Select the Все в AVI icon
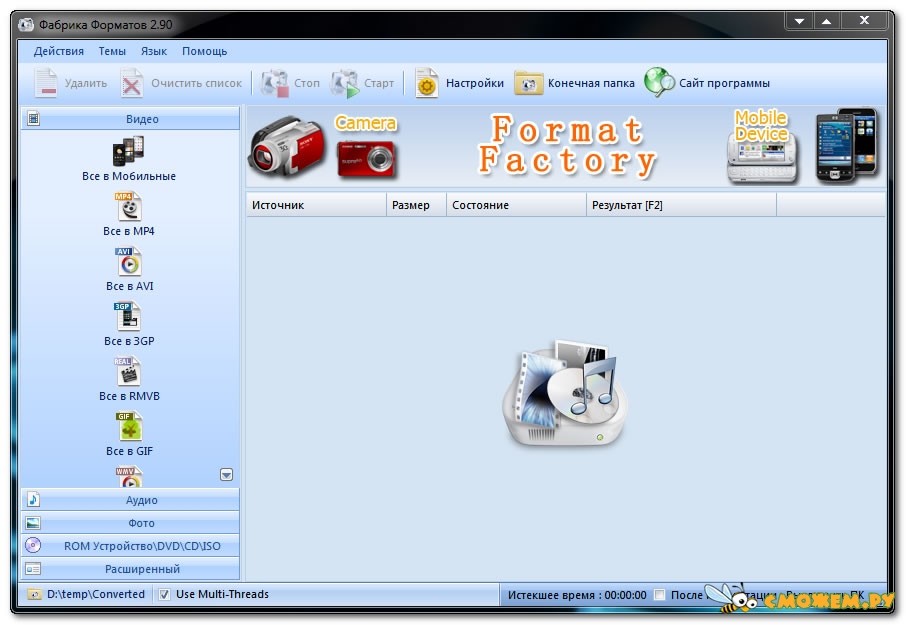906x625 pixels. 129,262
